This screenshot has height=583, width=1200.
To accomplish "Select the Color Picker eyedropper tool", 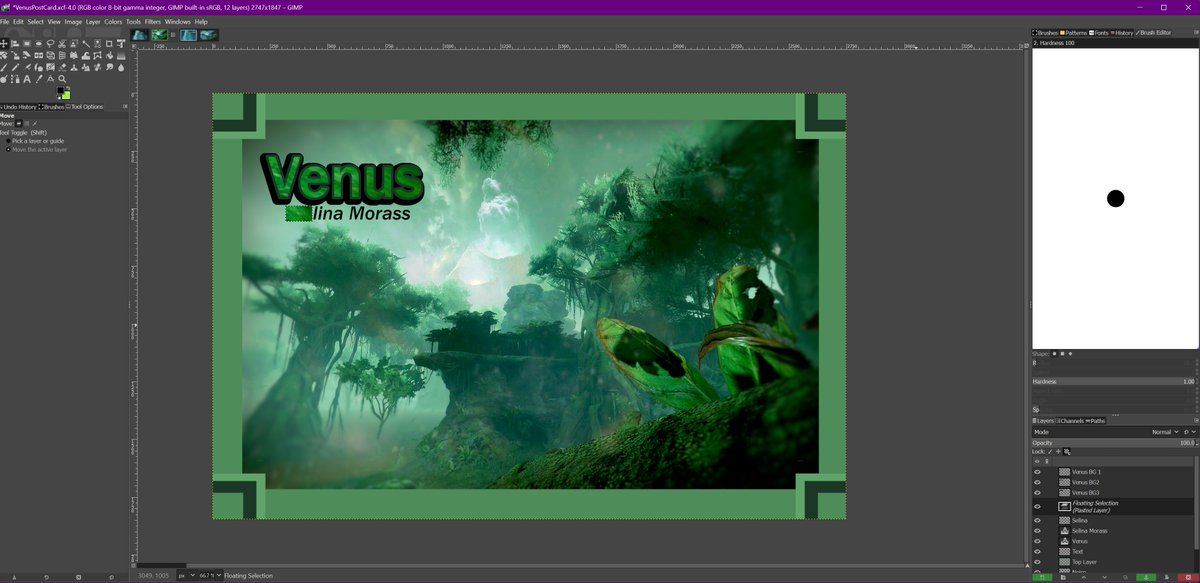I will tap(39, 79).
